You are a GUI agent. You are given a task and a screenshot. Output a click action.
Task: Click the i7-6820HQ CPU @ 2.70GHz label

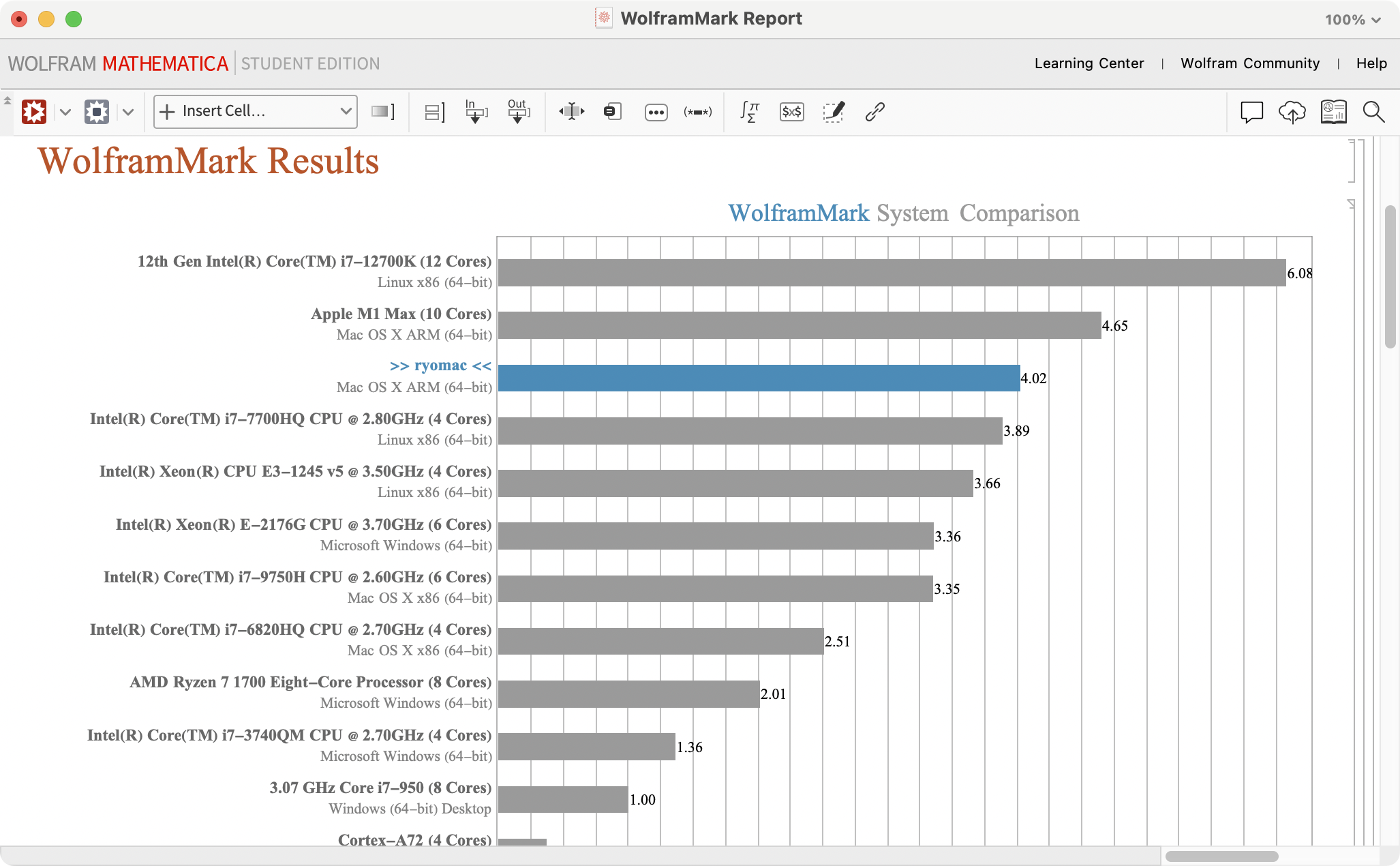[290, 630]
